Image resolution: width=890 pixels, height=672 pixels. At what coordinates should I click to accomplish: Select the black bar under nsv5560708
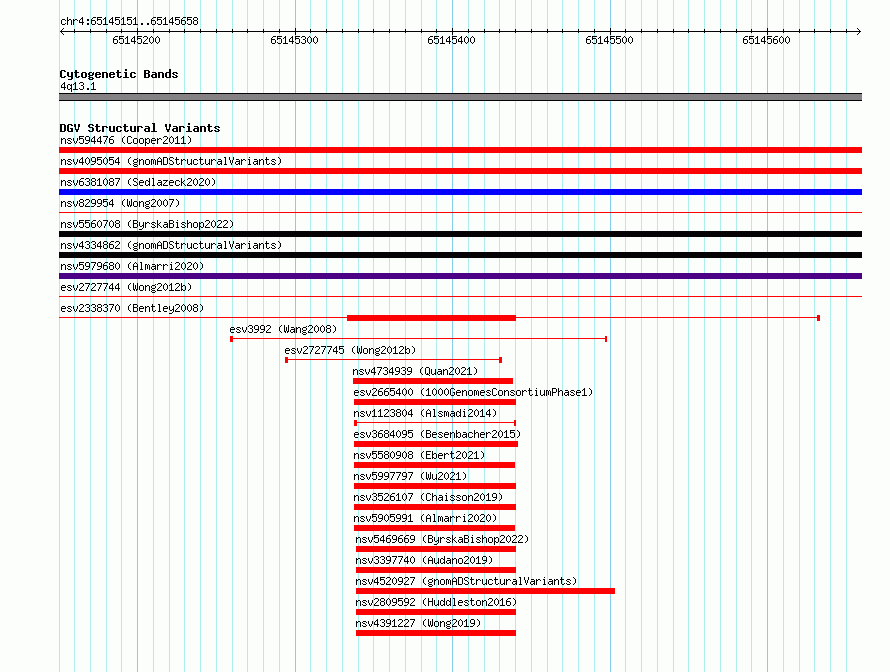pyautogui.click(x=460, y=234)
